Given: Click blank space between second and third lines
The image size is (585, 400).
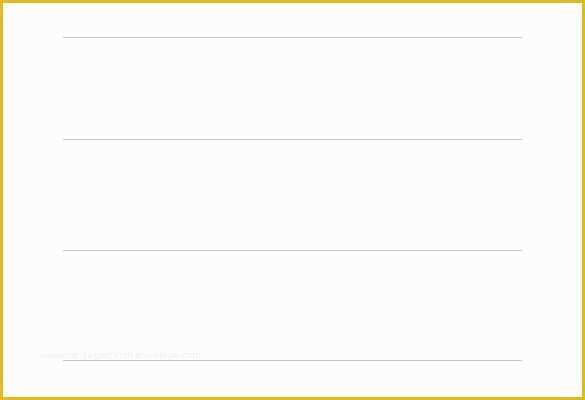Looking at the screenshot, I should click(x=292, y=195).
